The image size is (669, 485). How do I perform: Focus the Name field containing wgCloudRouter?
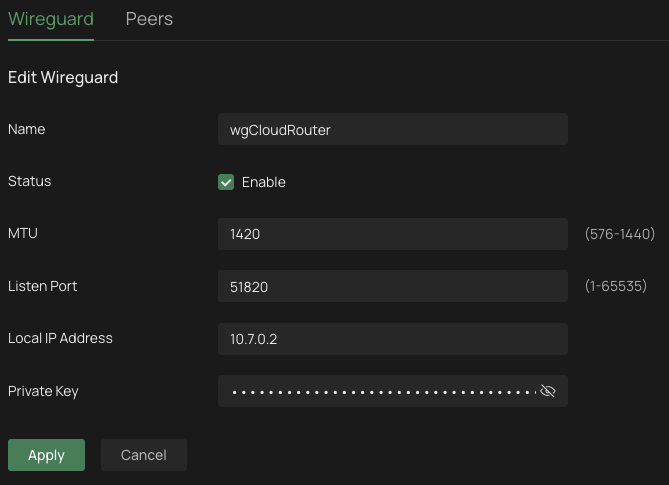click(392, 129)
